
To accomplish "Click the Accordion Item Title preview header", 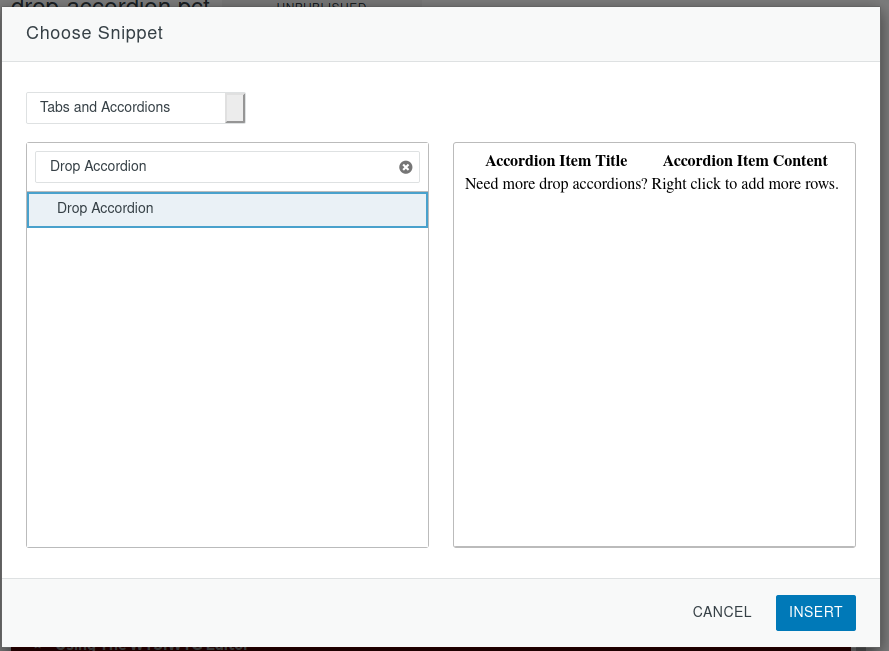I will click(x=556, y=161).
